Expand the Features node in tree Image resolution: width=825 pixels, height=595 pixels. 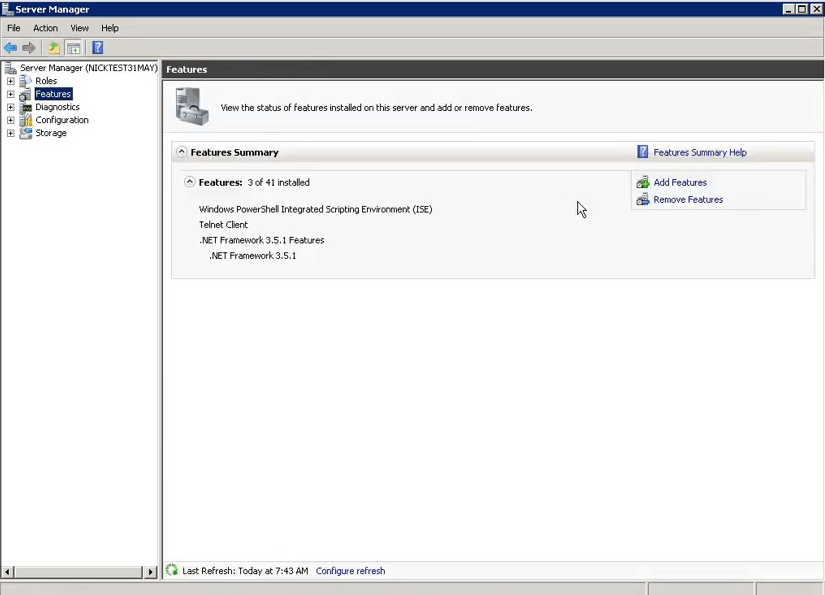coord(11,94)
